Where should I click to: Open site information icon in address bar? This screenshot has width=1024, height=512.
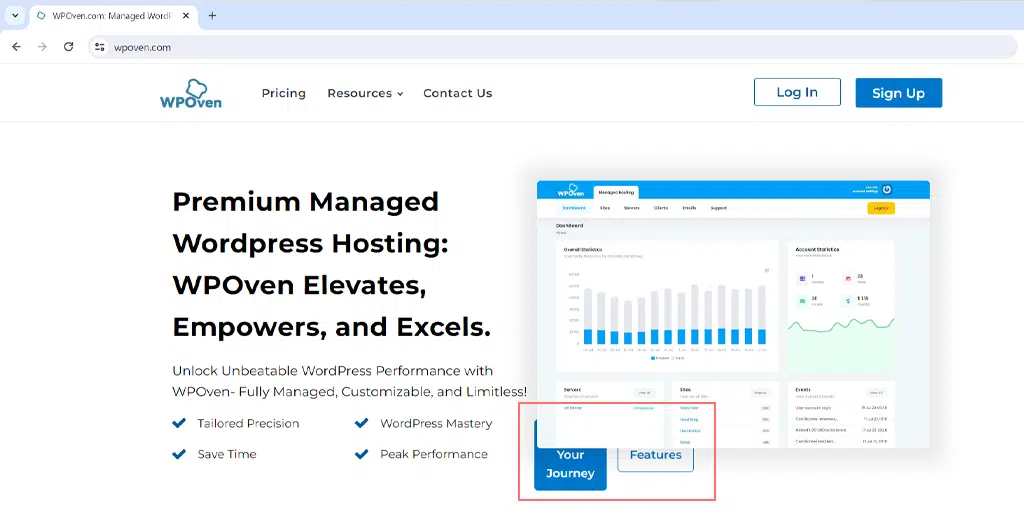[x=99, y=47]
